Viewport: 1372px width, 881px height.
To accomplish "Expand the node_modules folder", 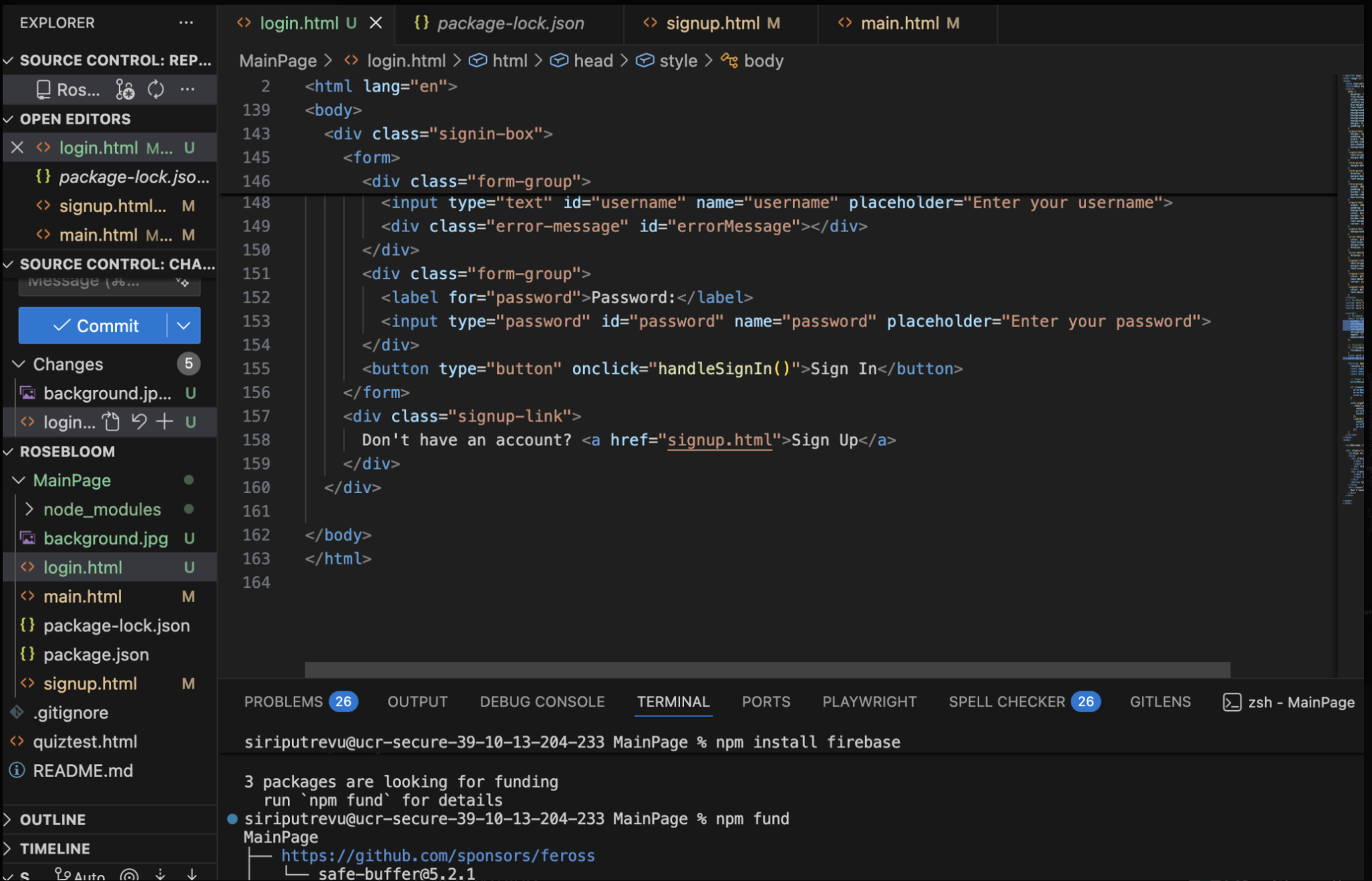I will pyautogui.click(x=29, y=509).
